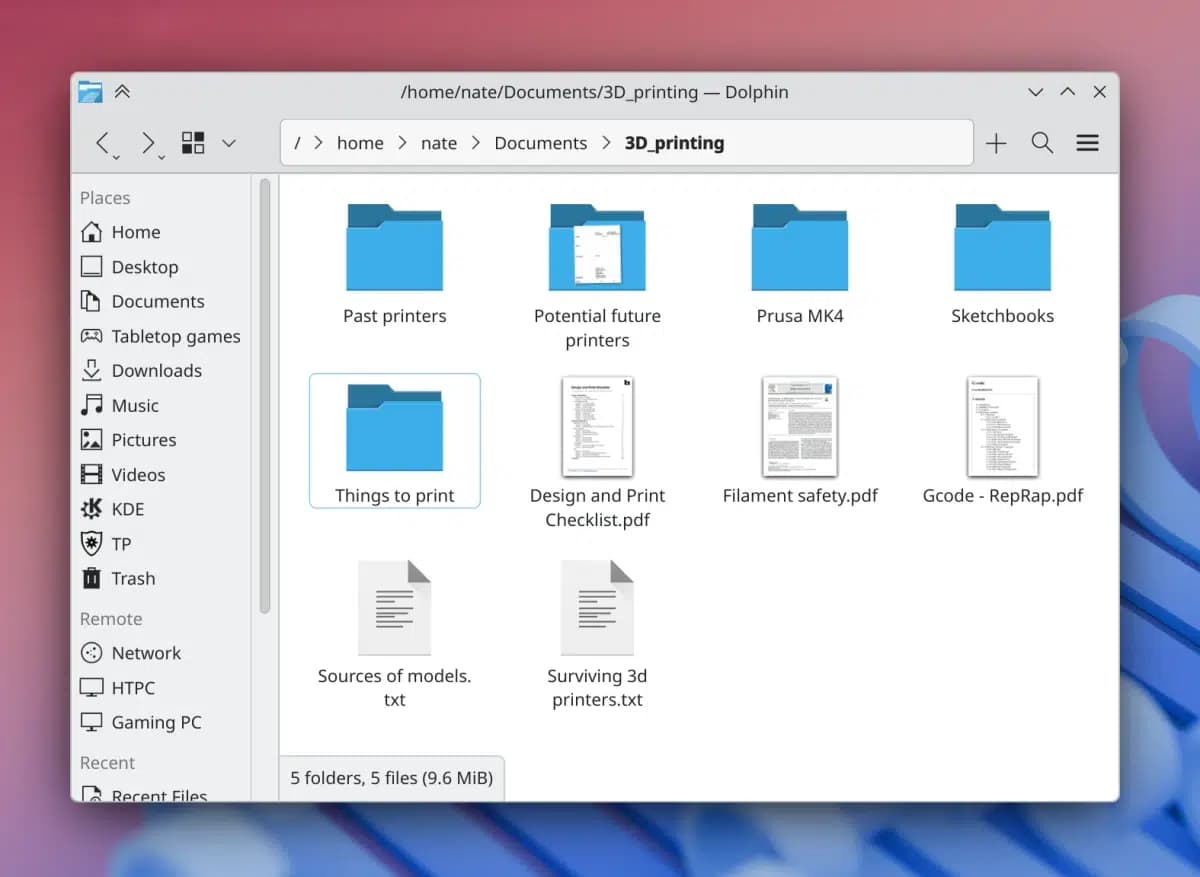1200x877 pixels.
Task: Open a new tab with plus icon
Action: pyautogui.click(x=996, y=143)
